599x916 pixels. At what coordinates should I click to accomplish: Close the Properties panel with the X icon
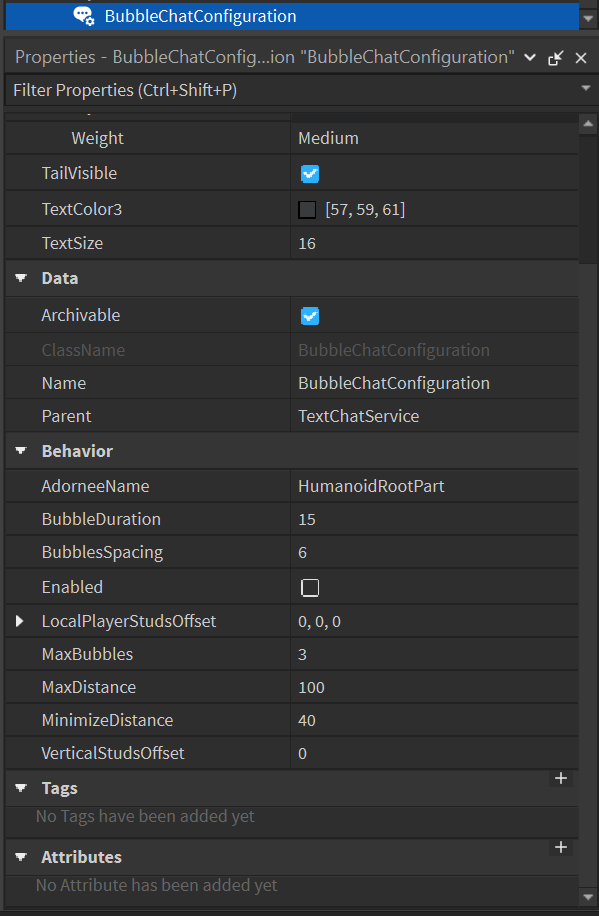581,58
